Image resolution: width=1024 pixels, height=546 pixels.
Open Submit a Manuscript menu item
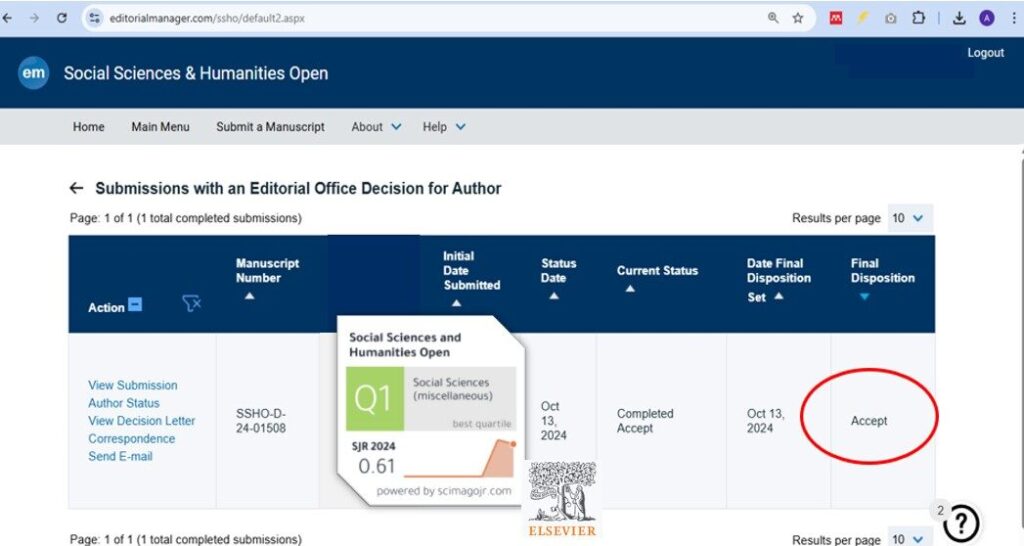(x=270, y=127)
